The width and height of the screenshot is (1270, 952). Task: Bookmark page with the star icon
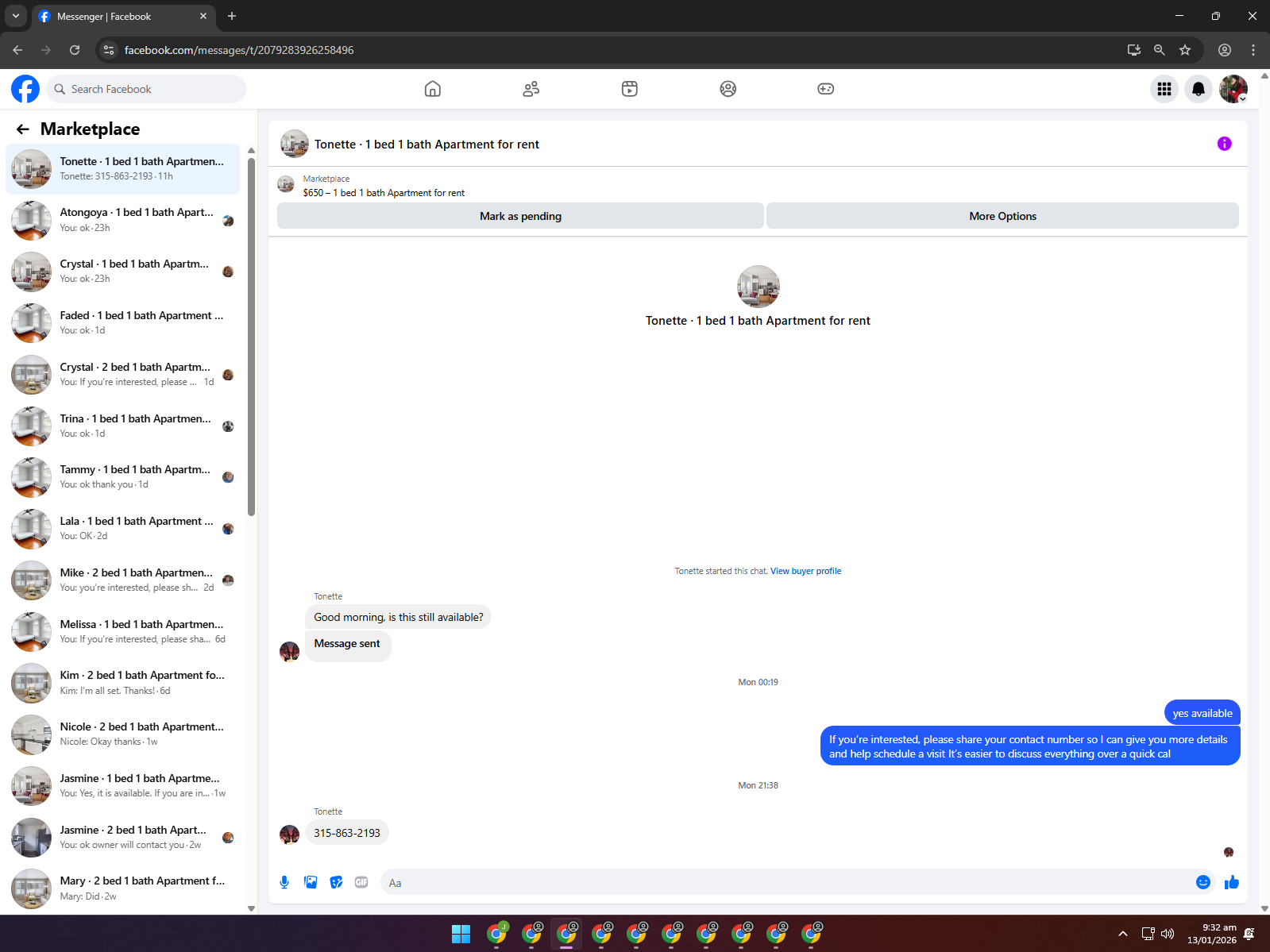(1185, 50)
